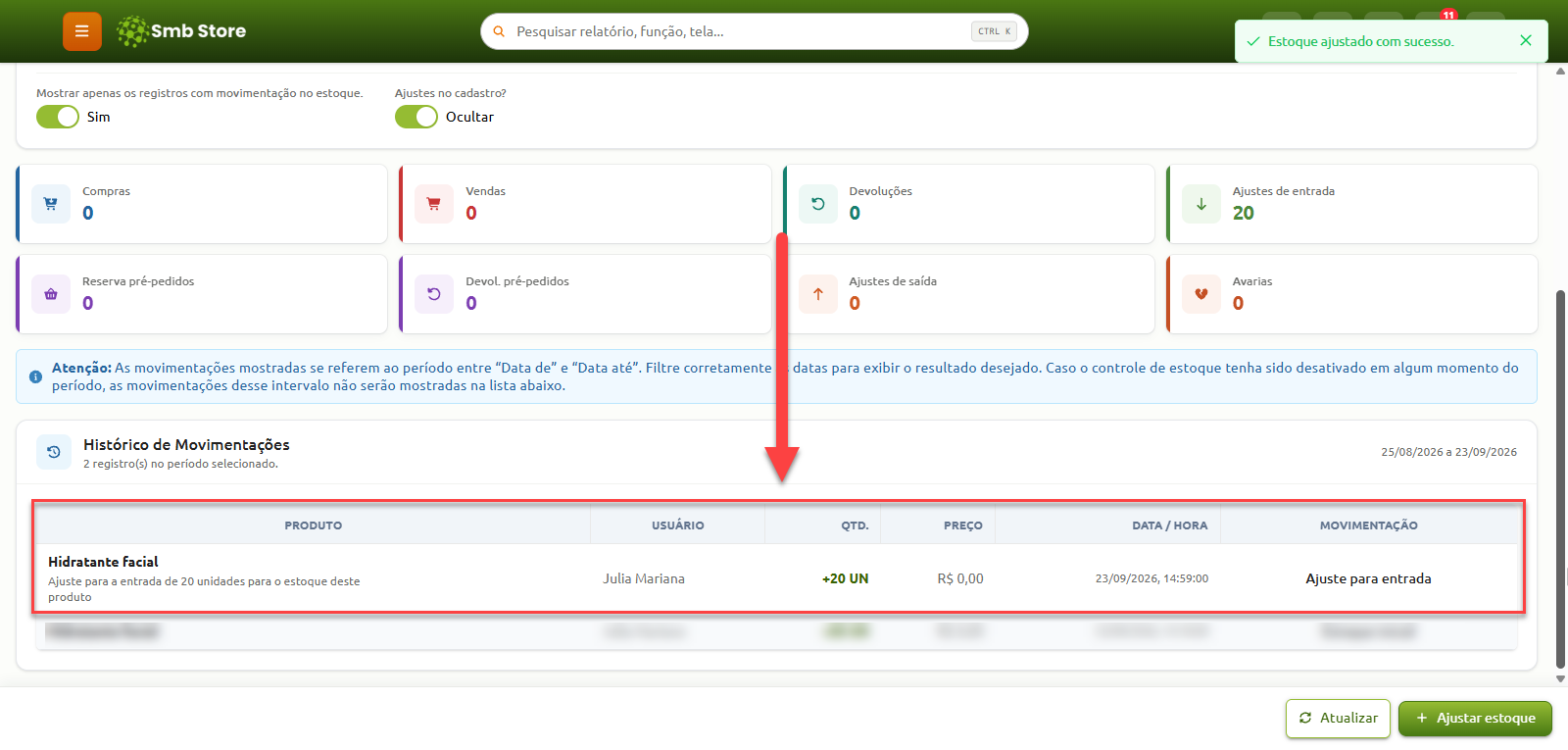Click the 'Ajuste para entrada' movement cell
This screenshot has width=1568, height=750.
click(1368, 578)
